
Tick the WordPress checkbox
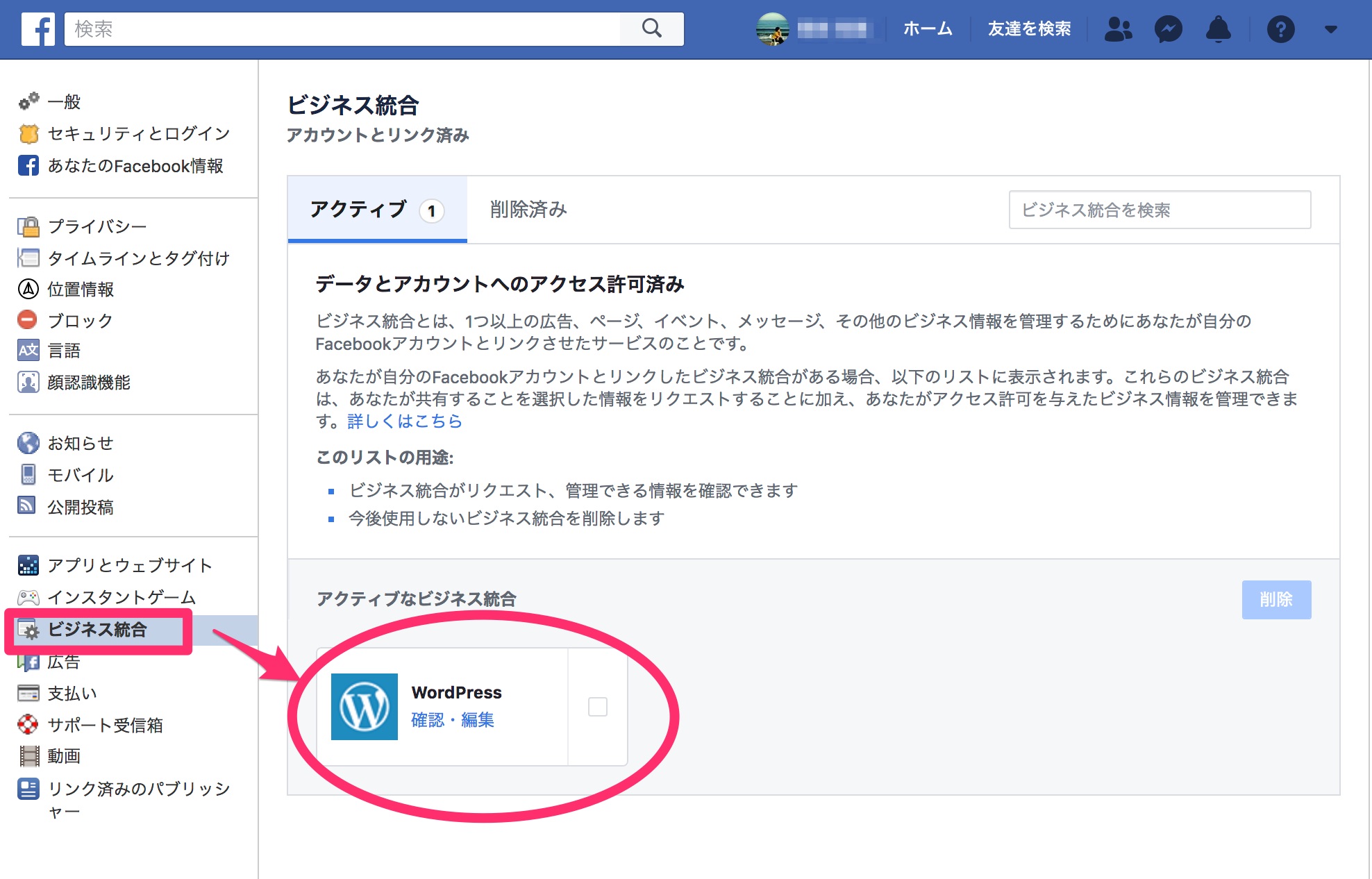(597, 707)
